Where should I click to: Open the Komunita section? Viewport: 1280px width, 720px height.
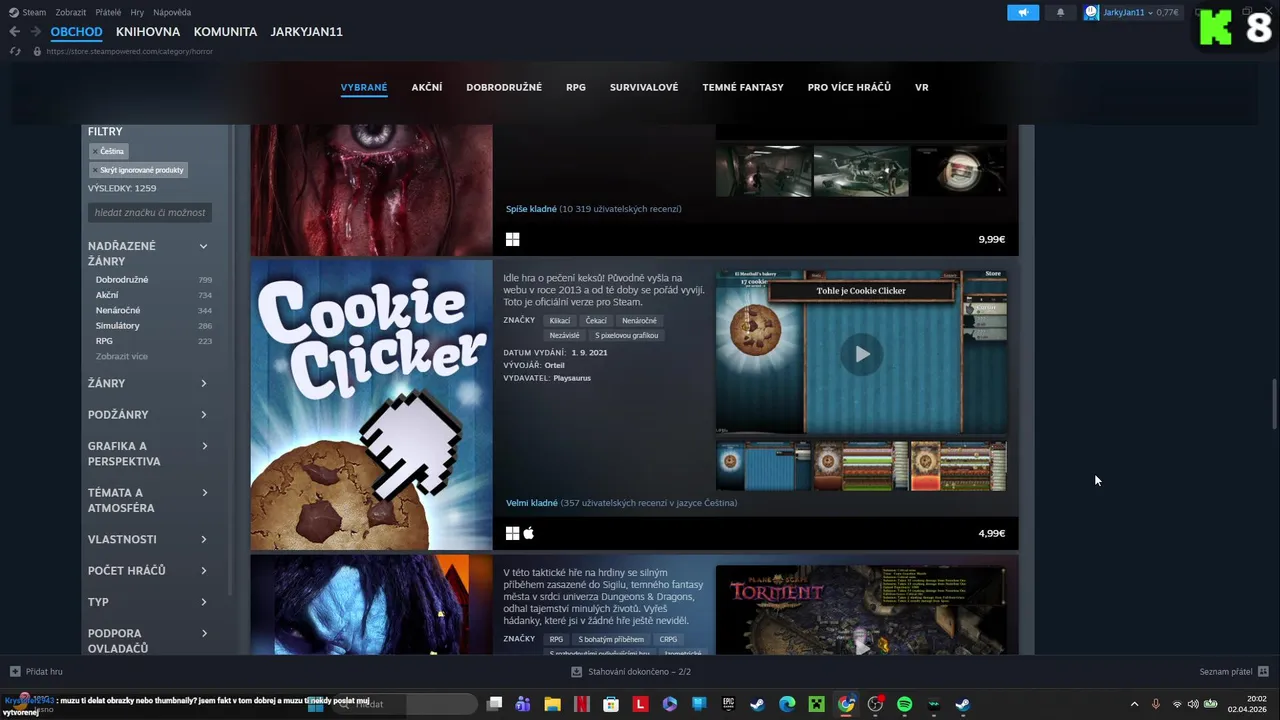point(225,32)
